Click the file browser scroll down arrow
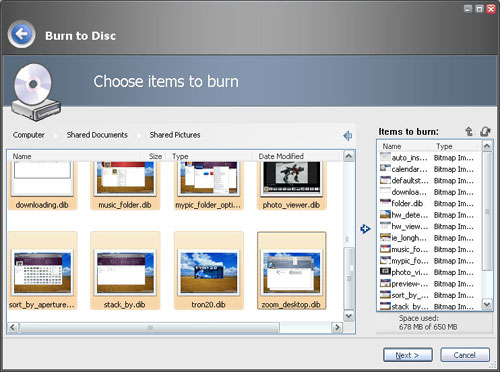500x372 pixels. [x=349, y=315]
